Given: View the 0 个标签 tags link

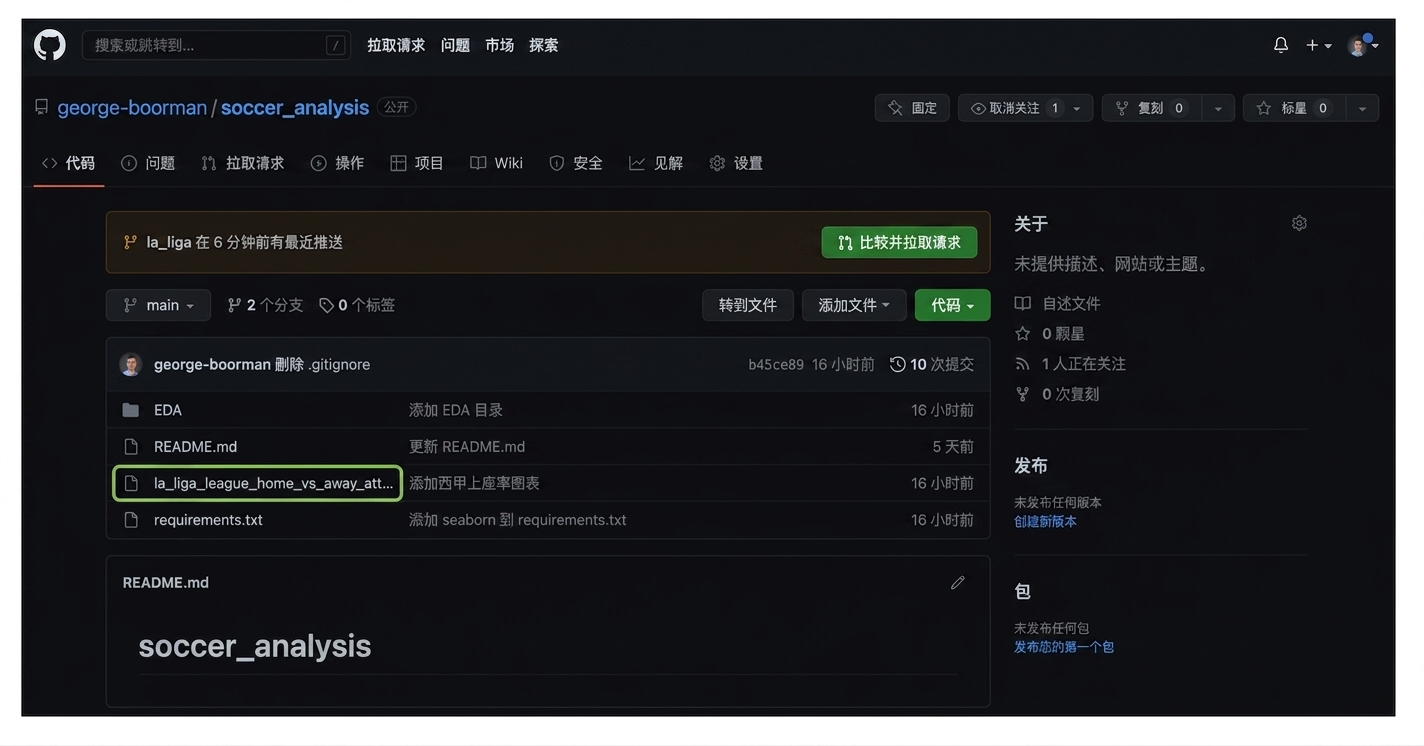Looking at the screenshot, I should (x=357, y=305).
